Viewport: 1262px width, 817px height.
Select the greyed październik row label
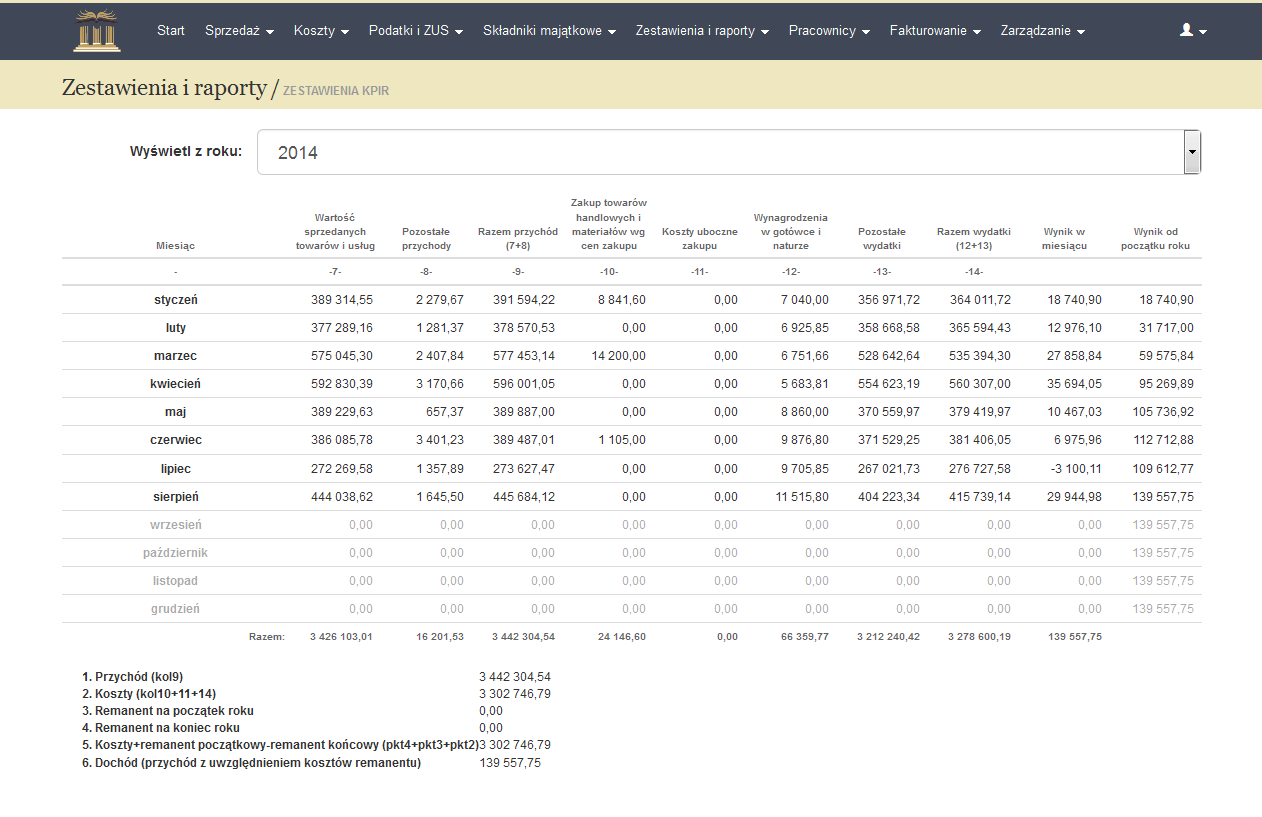point(176,552)
